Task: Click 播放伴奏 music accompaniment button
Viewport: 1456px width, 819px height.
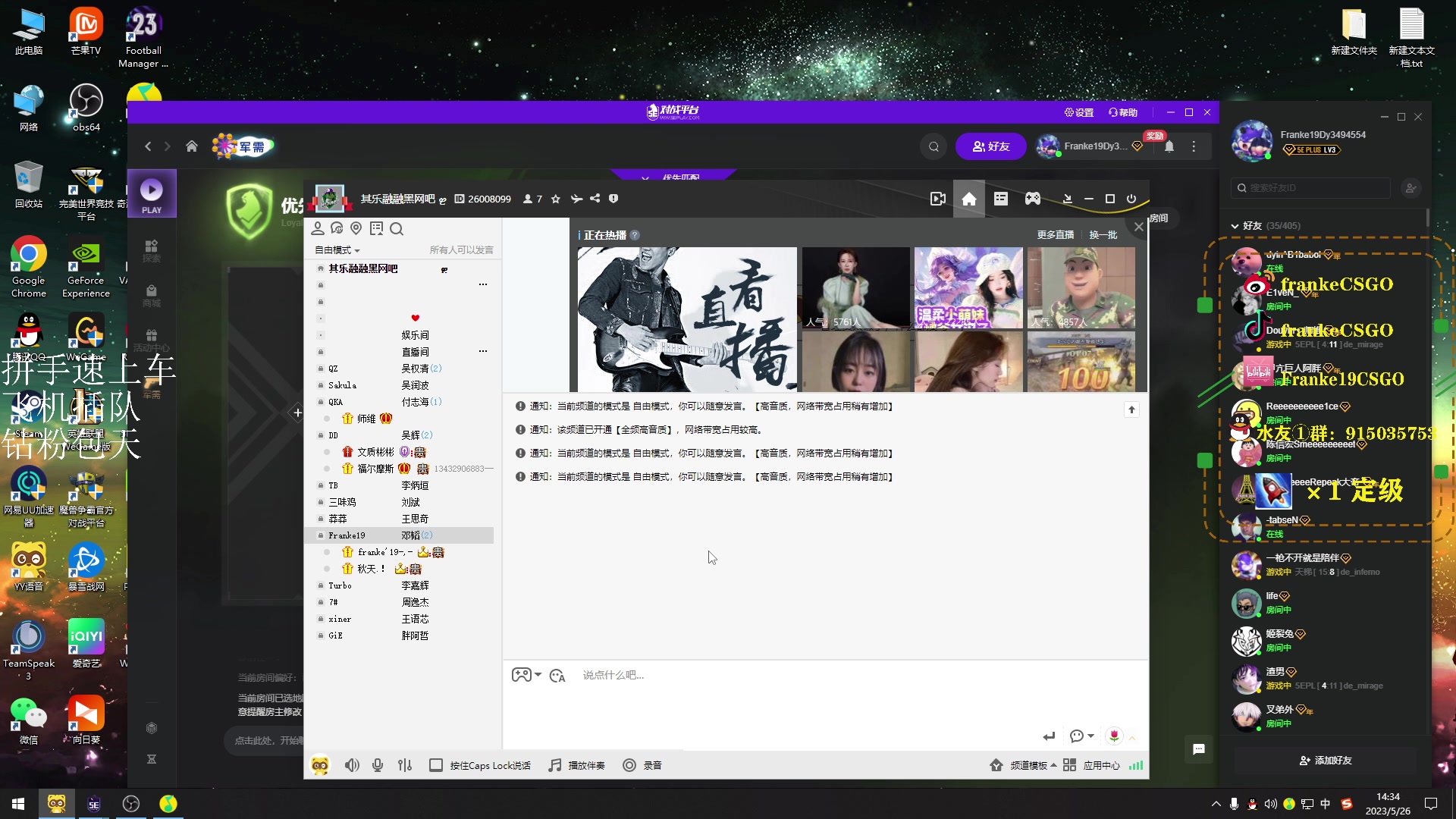Action: click(x=577, y=765)
